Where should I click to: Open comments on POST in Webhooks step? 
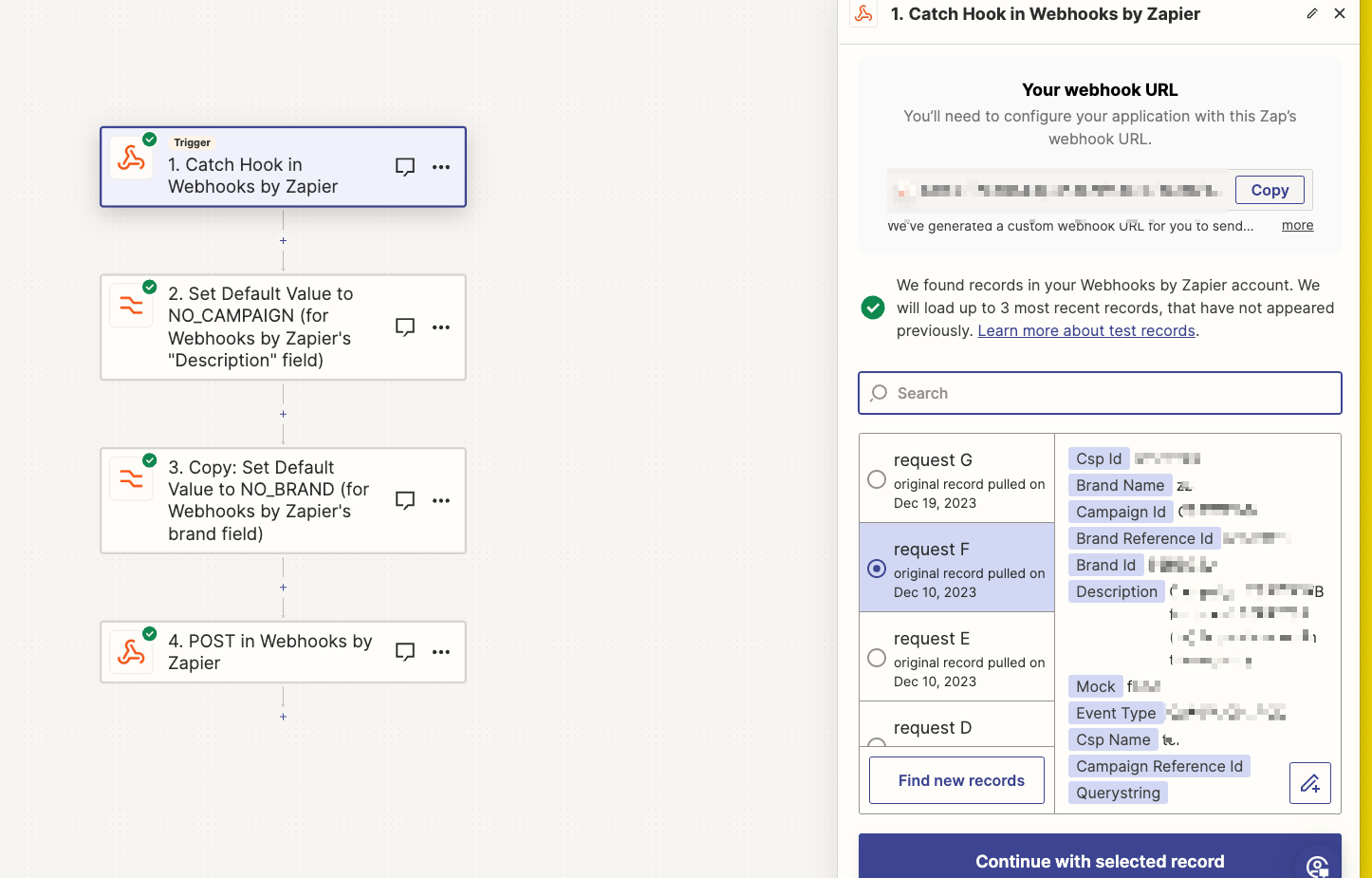405,652
